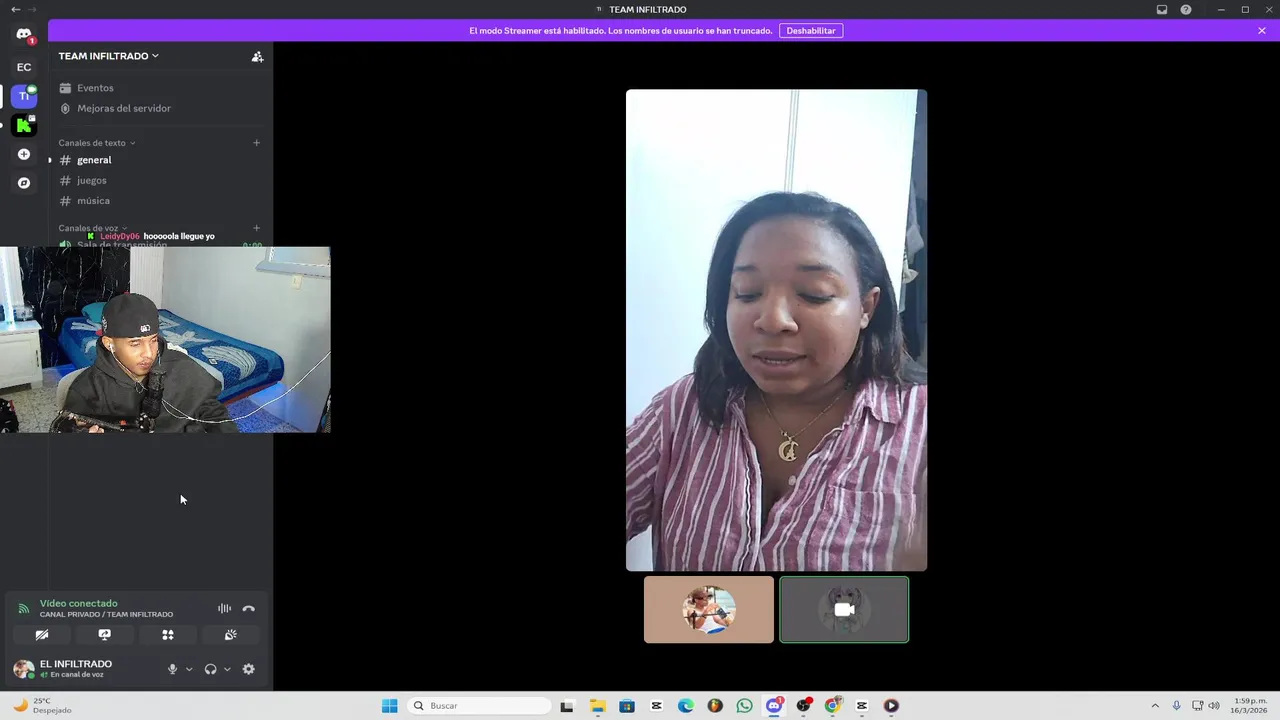
Task: Click the Buscar taskbar search field
Action: [480, 706]
